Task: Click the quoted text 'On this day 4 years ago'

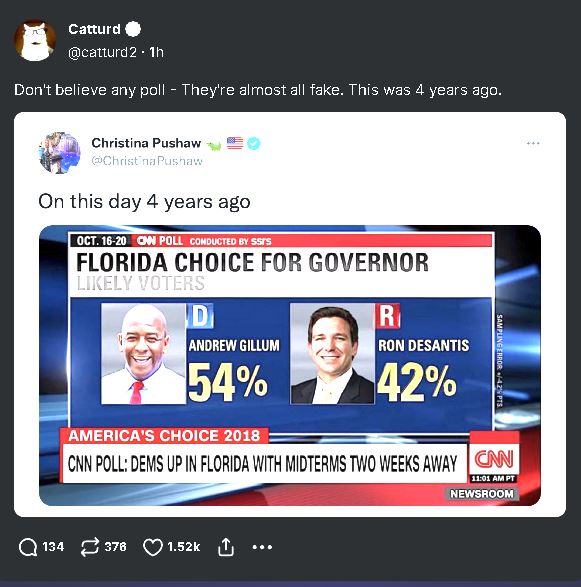Action: pyautogui.click(x=144, y=202)
